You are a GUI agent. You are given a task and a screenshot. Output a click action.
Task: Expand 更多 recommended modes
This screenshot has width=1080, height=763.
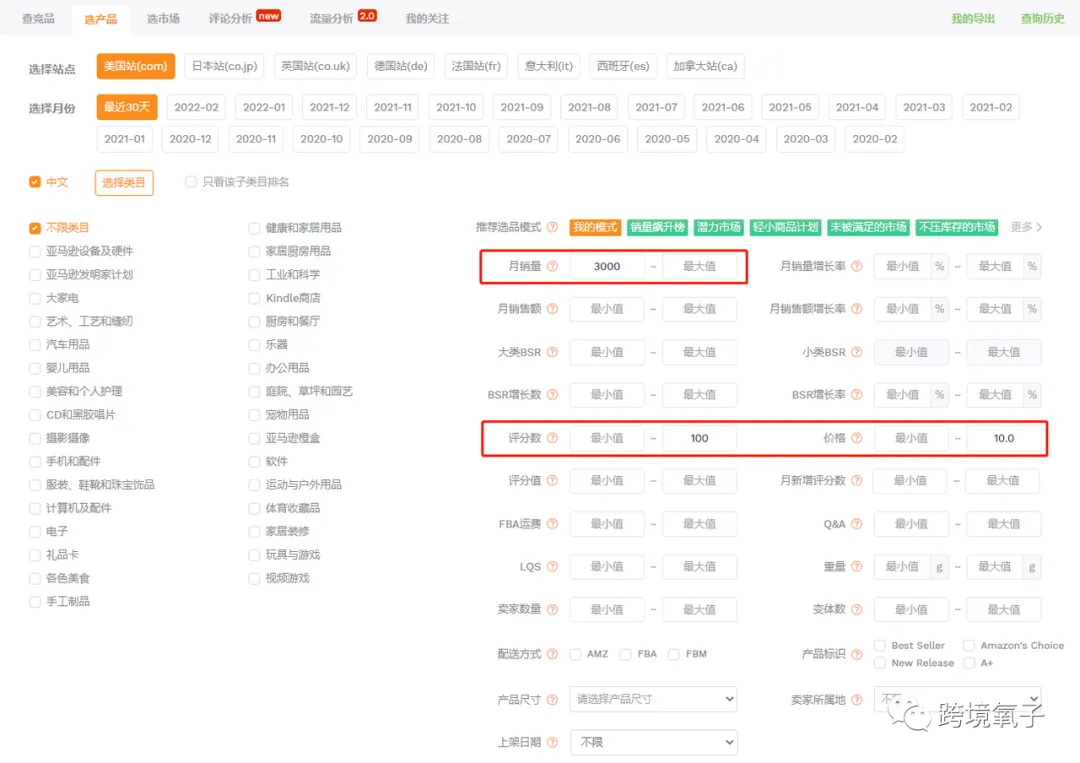1026,227
